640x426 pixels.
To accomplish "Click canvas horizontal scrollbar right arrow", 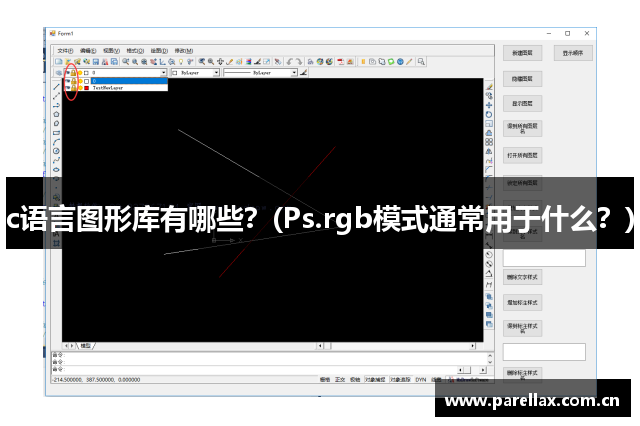I will [473, 346].
